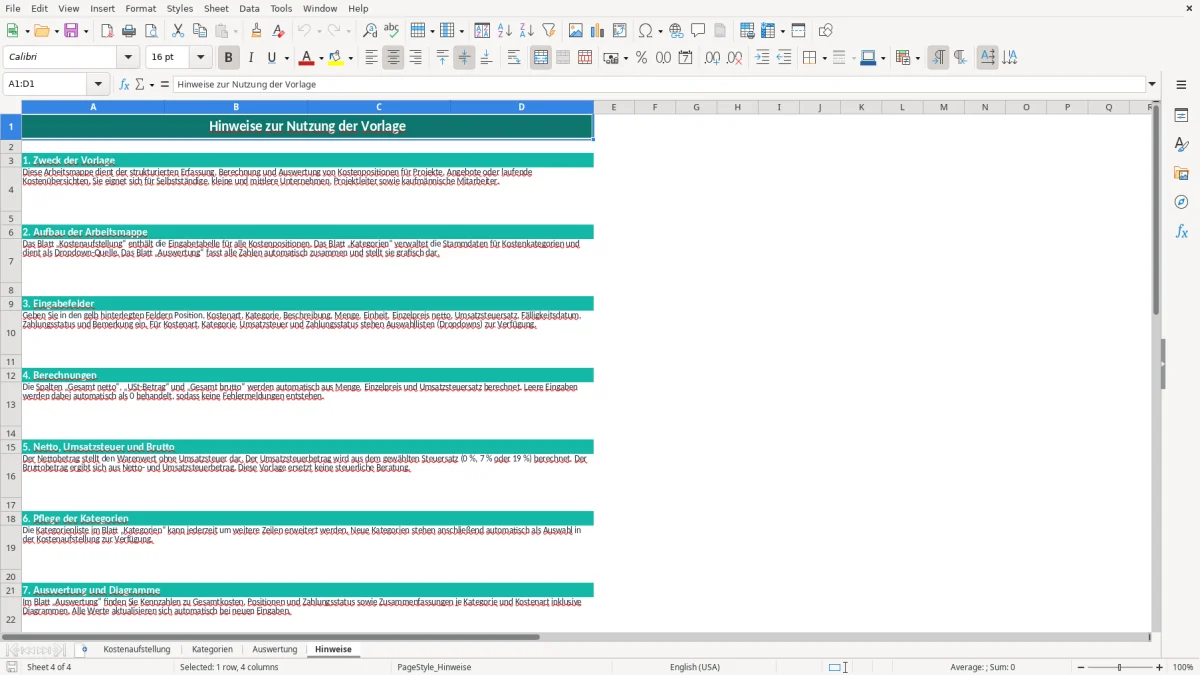The image size is (1200, 675).
Task: Insert a comment
Action: coord(699,31)
